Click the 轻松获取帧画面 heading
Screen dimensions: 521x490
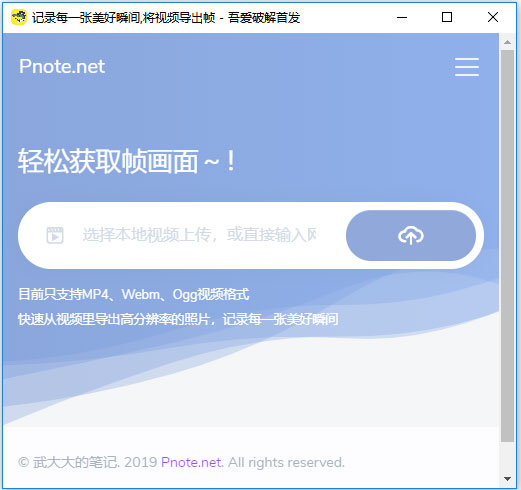coord(127,162)
